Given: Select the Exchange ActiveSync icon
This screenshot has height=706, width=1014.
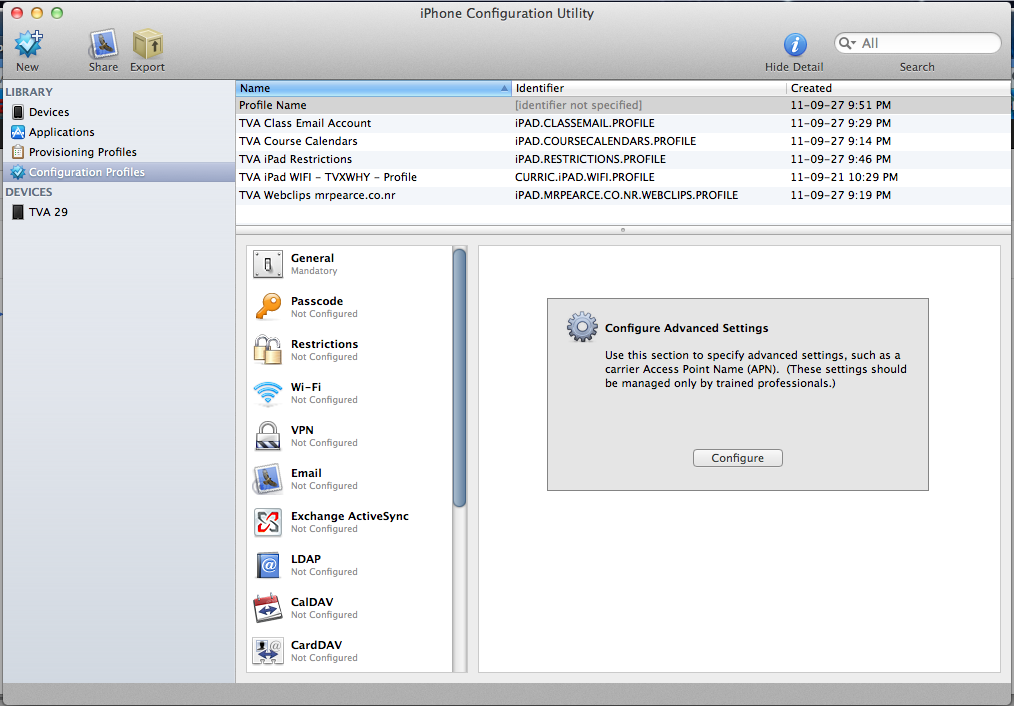Looking at the screenshot, I should coord(268,522).
